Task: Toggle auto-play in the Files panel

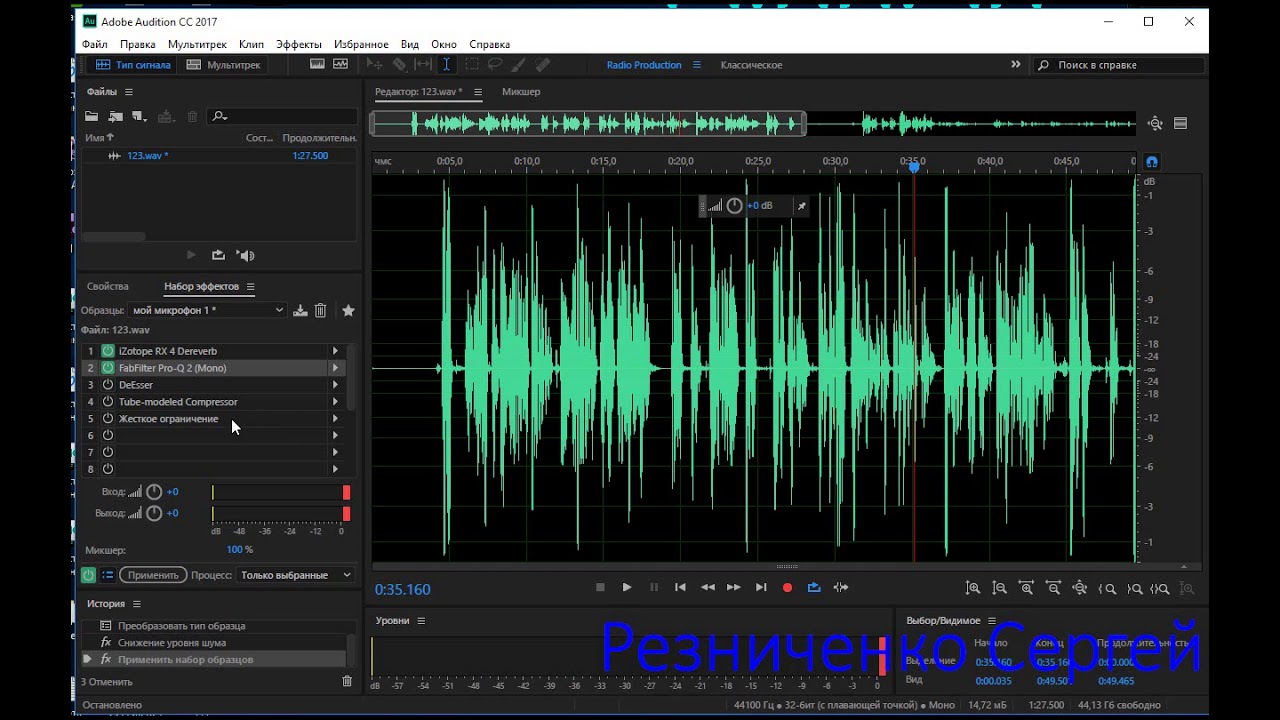Action: 246,255
